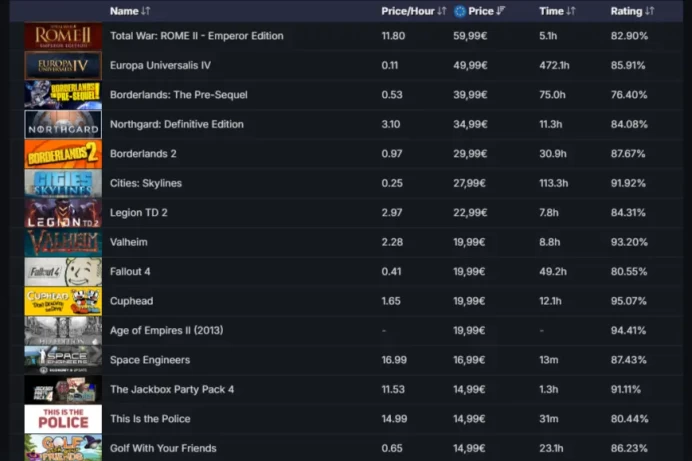692x461 pixels.
Task: Click the 0.11 price/hour value
Action: [390, 66]
